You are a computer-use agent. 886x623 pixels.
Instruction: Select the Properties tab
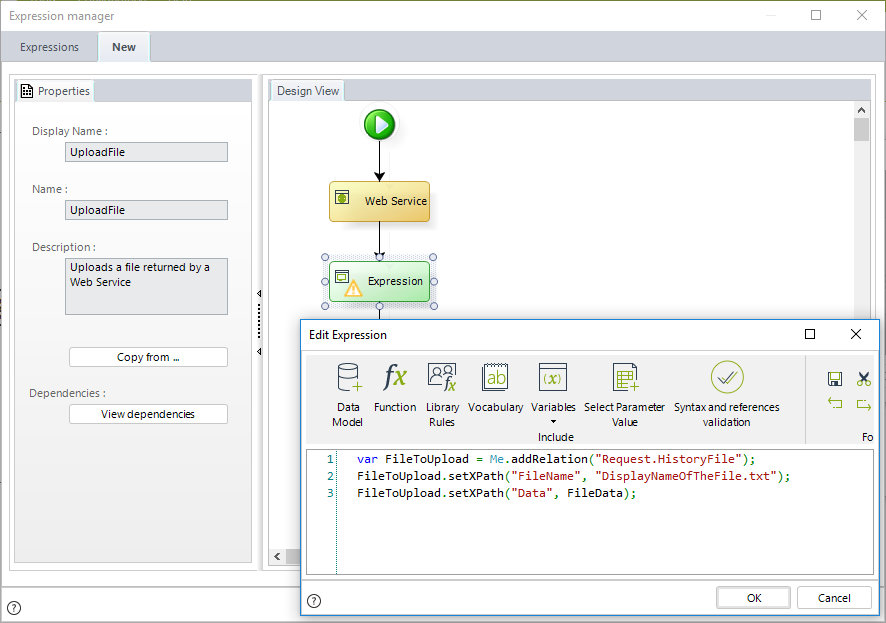click(x=55, y=91)
